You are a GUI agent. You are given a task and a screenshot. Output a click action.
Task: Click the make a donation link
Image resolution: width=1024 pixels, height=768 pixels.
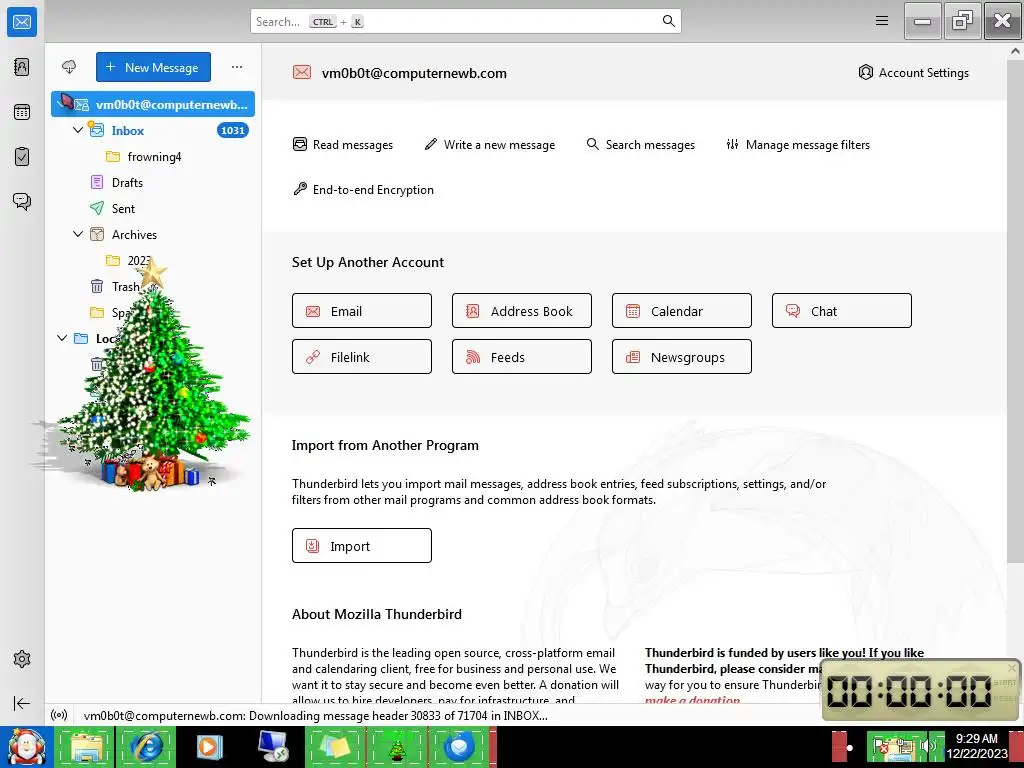[692, 699]
